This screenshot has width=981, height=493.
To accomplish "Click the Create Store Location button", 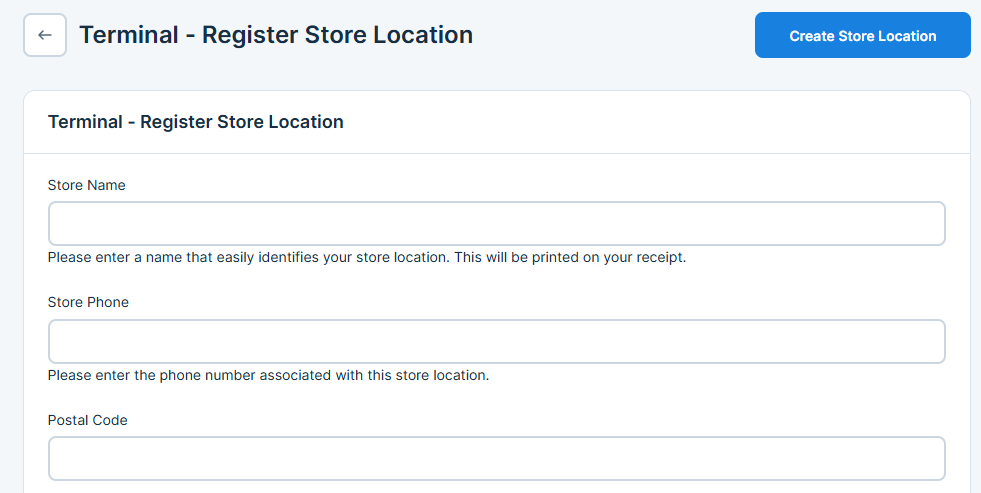I will 862,36.
